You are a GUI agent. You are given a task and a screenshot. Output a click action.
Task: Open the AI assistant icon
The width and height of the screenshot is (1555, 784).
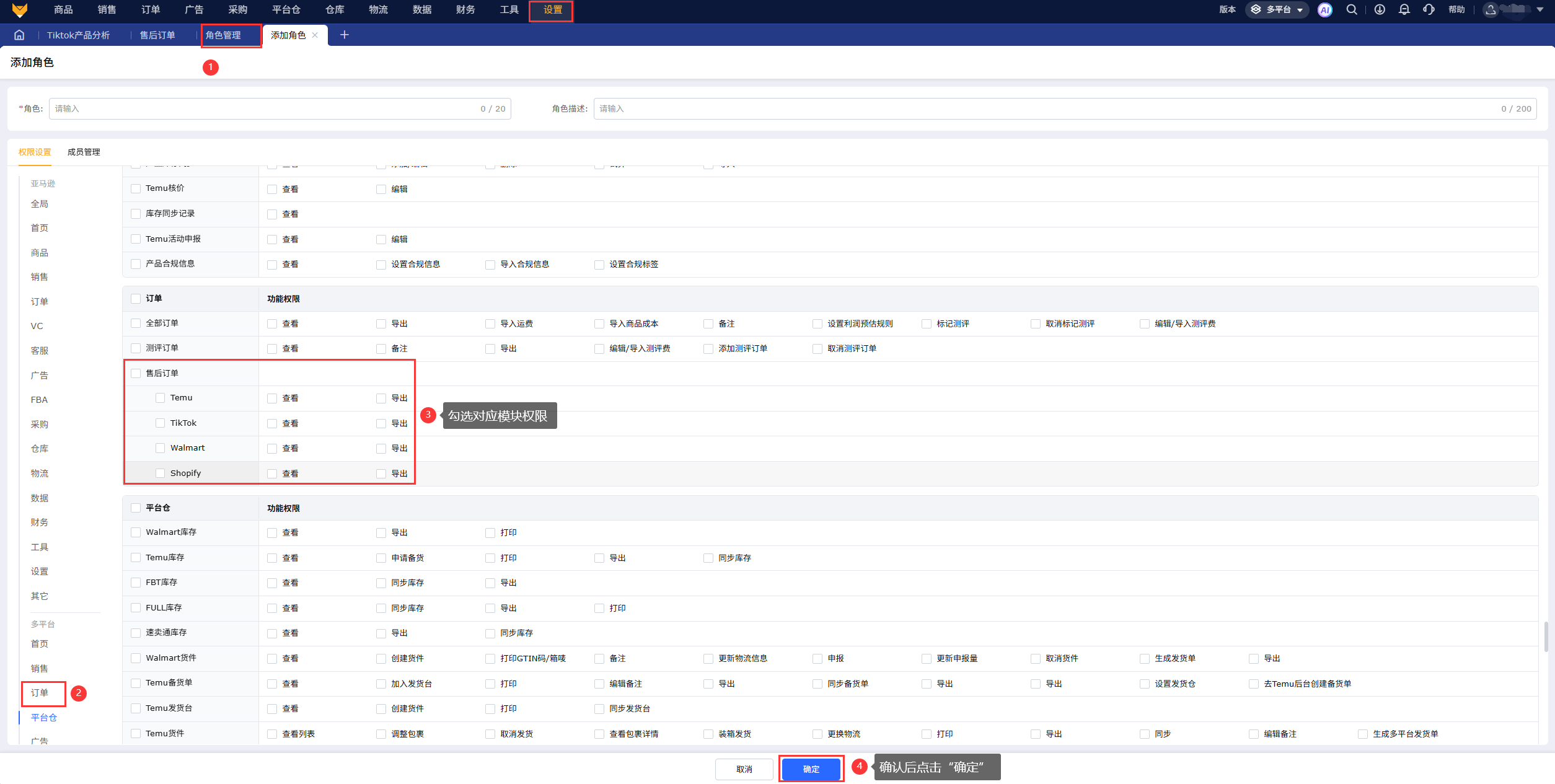(x=1324, y=10)
